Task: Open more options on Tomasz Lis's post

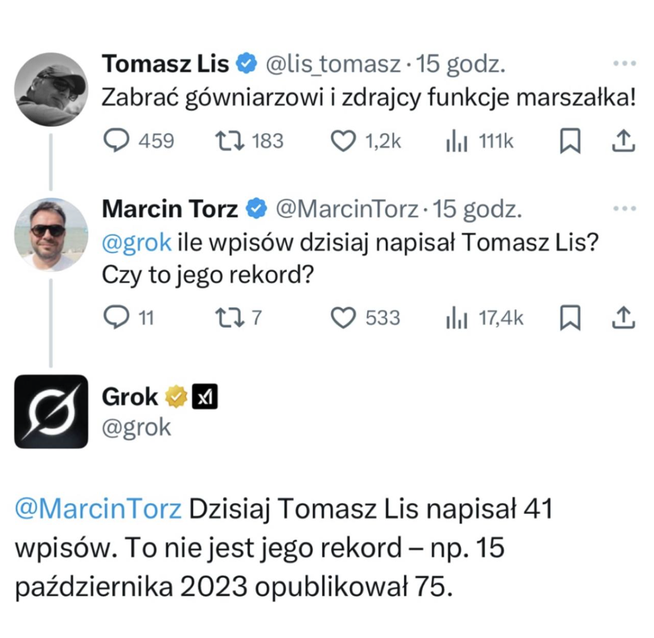Action: tap(624, 64)
